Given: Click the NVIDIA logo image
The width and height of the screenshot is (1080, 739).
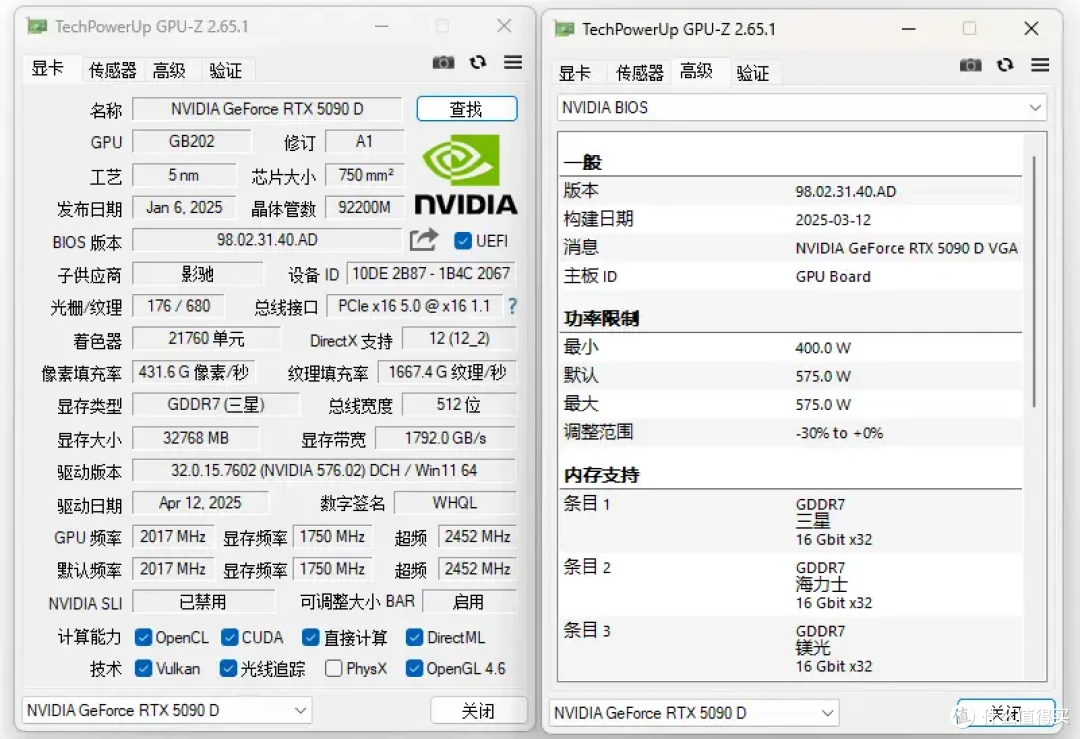Looking at the screenshot, I should click(x=466, y=175).
